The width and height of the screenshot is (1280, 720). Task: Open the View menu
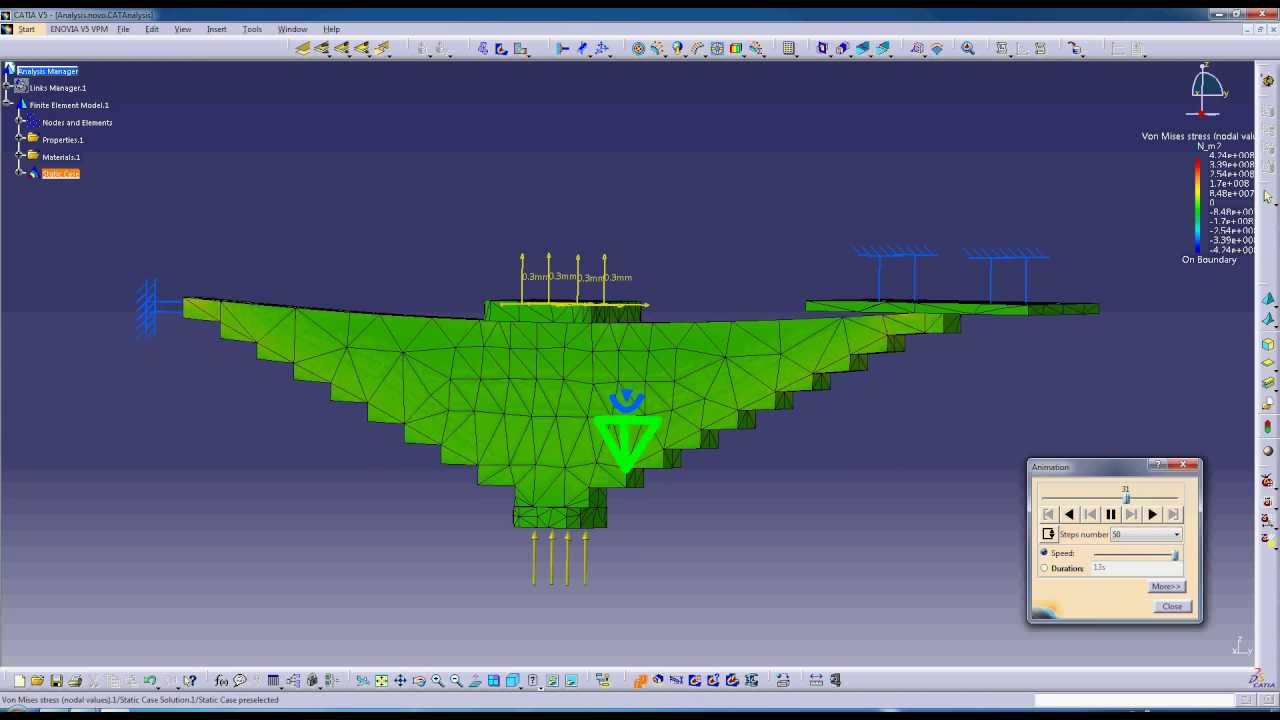[x=183, y=29]
